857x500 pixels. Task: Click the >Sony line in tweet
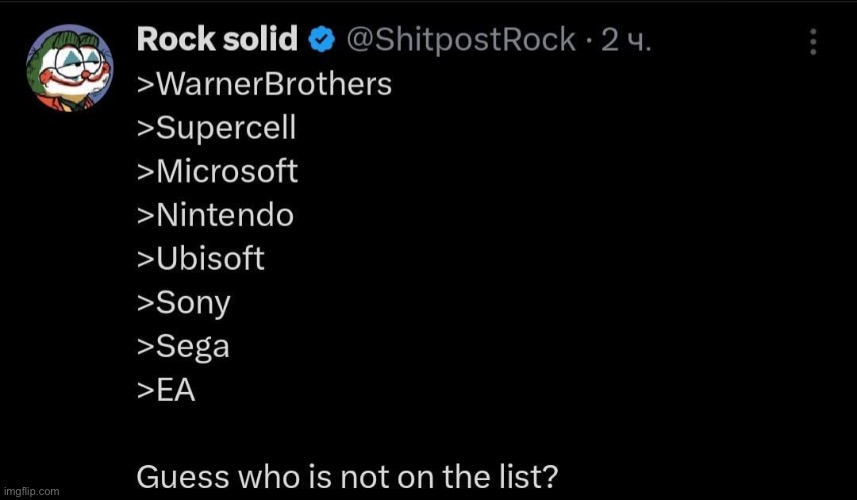tap(184, 304)
